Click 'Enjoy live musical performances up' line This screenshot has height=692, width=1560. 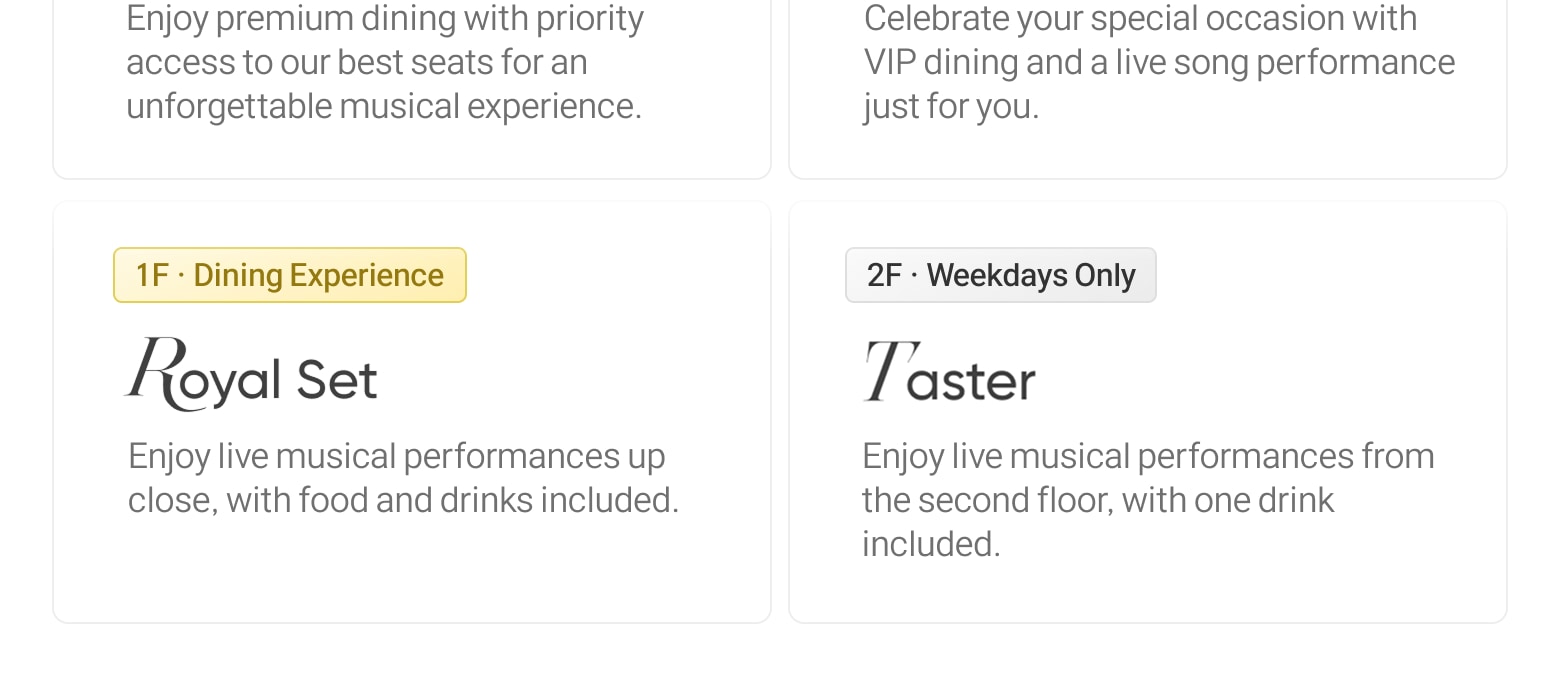pyautogui.click(x=396, y=456)
